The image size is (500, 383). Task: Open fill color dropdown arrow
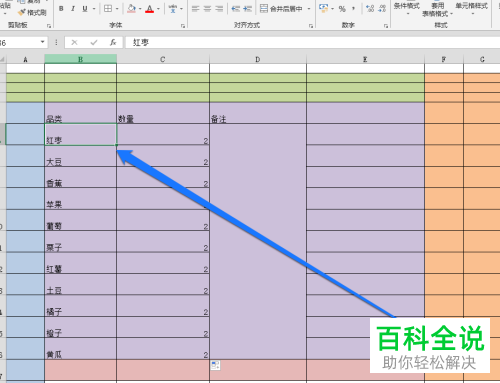pyautogui.click(x=140, y=9)
